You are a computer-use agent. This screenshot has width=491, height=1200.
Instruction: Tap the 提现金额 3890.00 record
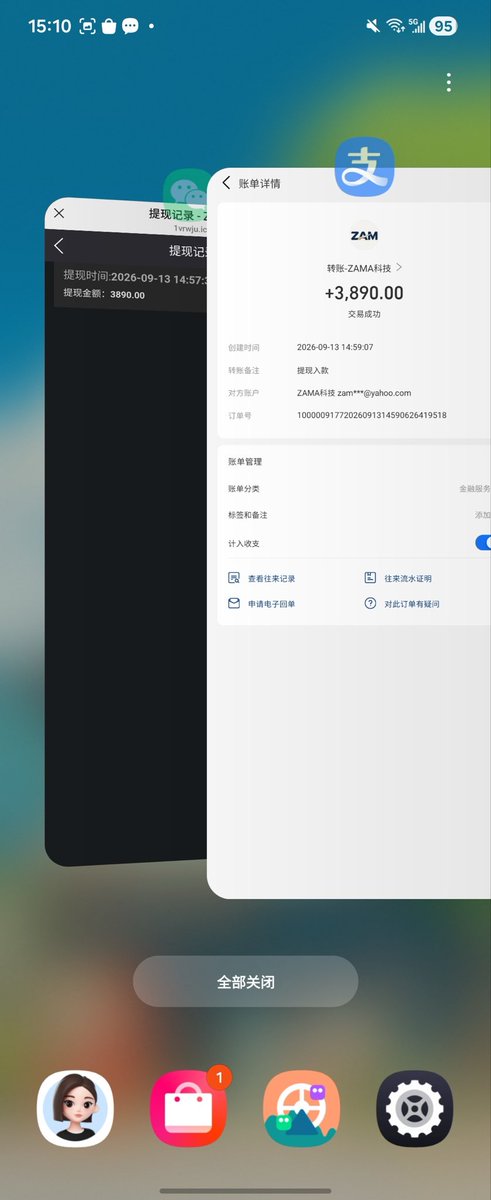104,294
